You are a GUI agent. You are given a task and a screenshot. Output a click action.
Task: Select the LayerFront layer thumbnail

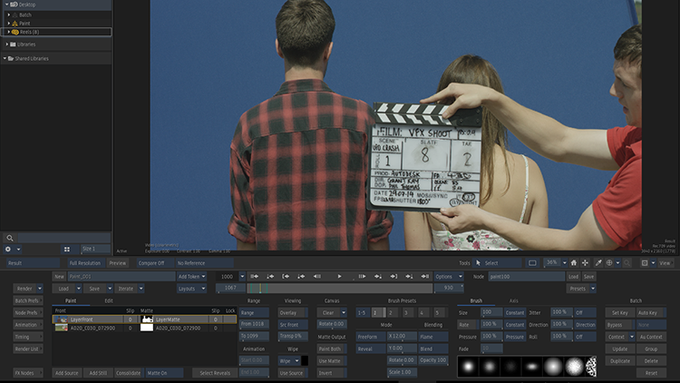tap(61, 319)
